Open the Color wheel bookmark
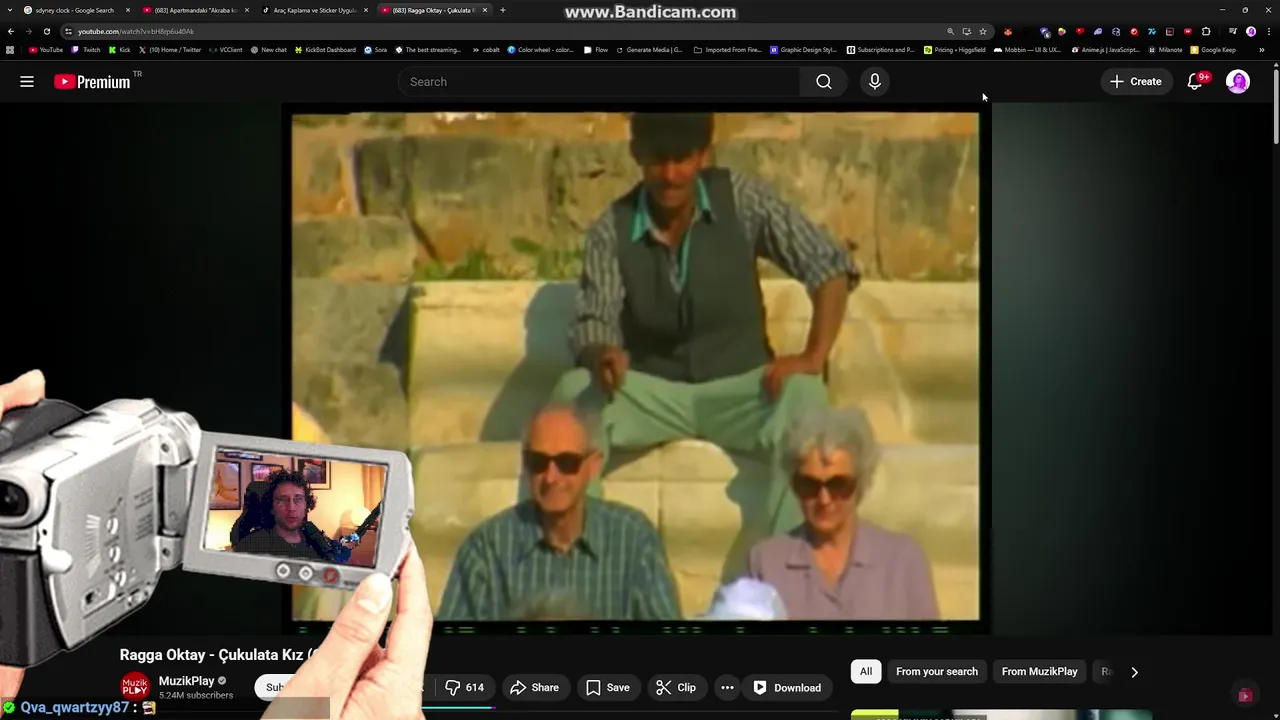This screenshot has height=720, width=1280. (540, 49)
